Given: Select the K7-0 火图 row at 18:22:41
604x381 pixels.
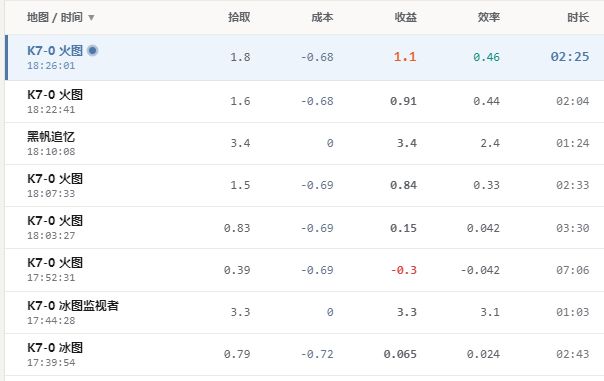Looking at the screenshot, I should pyautogui.click(x=304, y=101).
